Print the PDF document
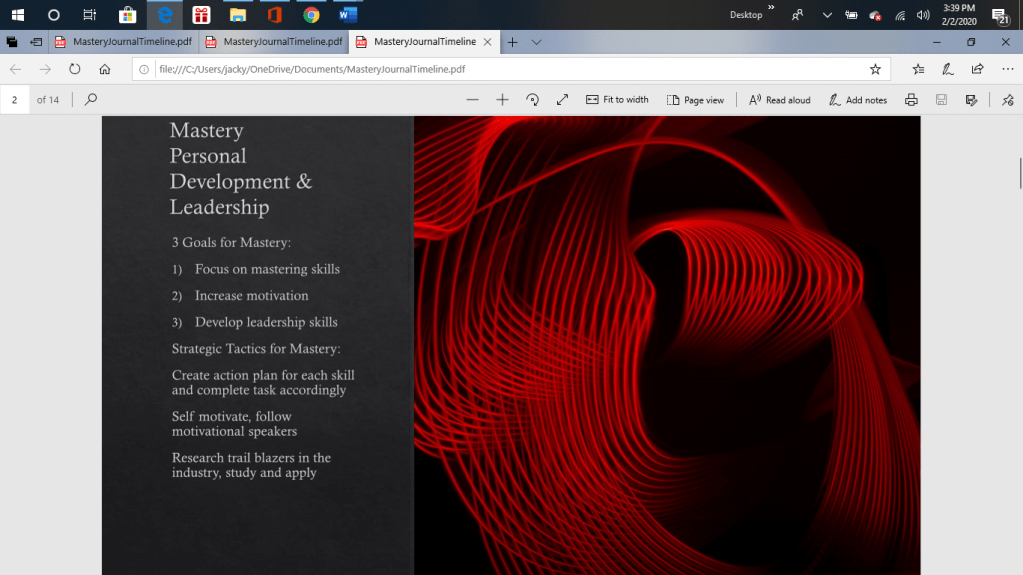Screen dimensions: 1023x575 tap(911, 100)
